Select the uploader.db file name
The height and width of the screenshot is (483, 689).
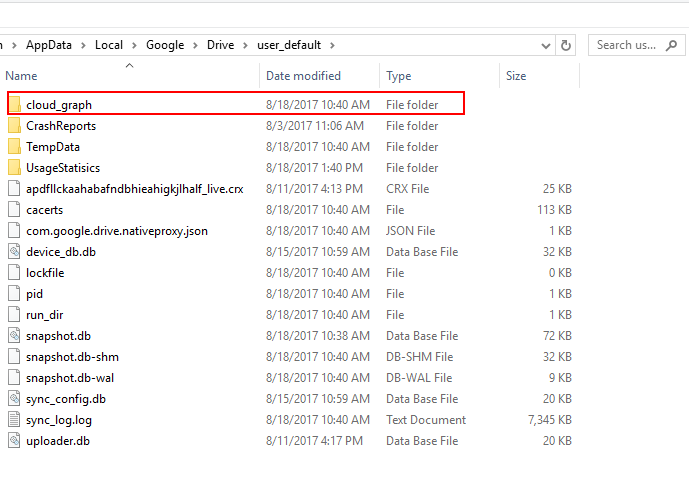tap(58, 441)
